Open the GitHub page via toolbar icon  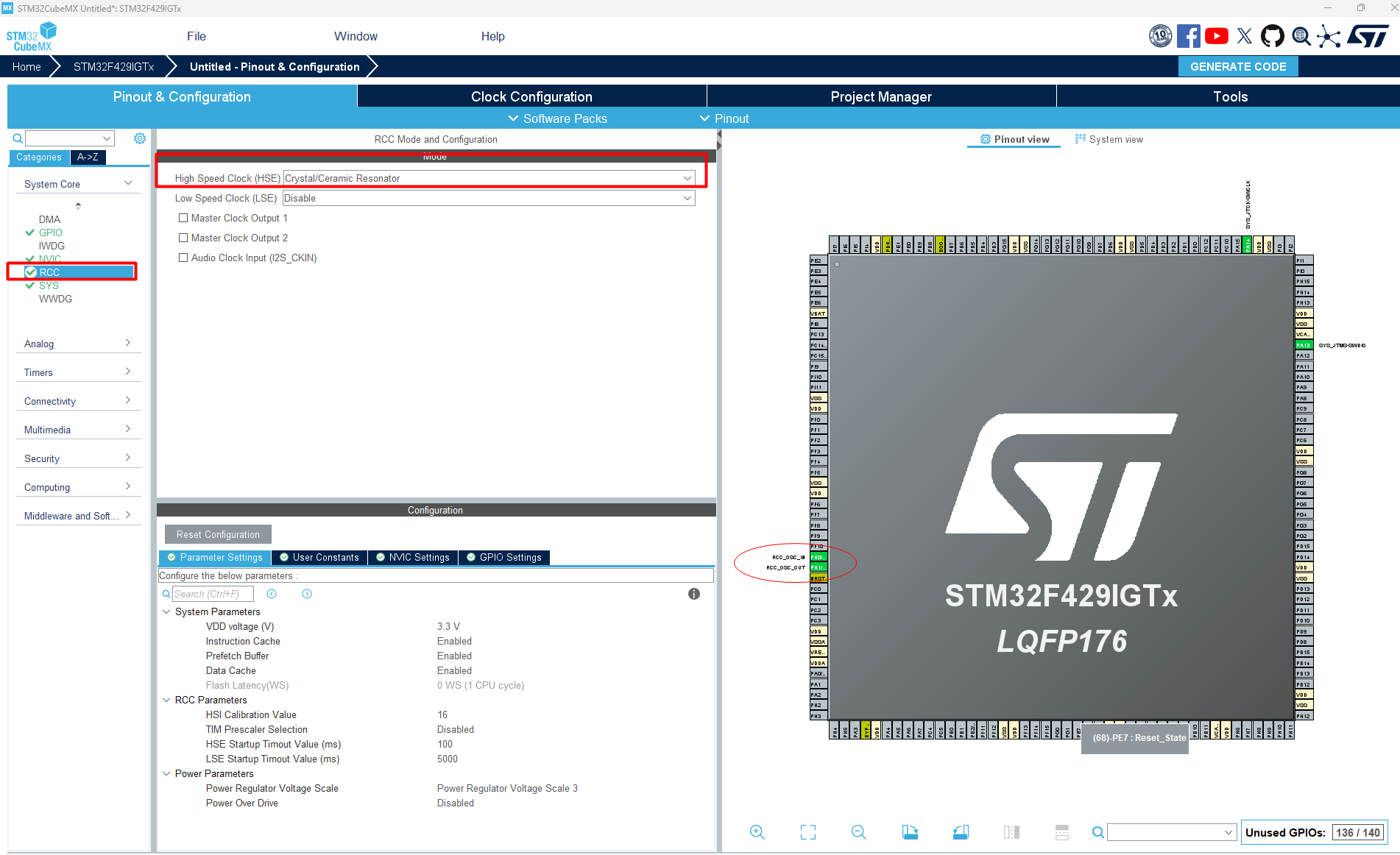pos(1273,35)
